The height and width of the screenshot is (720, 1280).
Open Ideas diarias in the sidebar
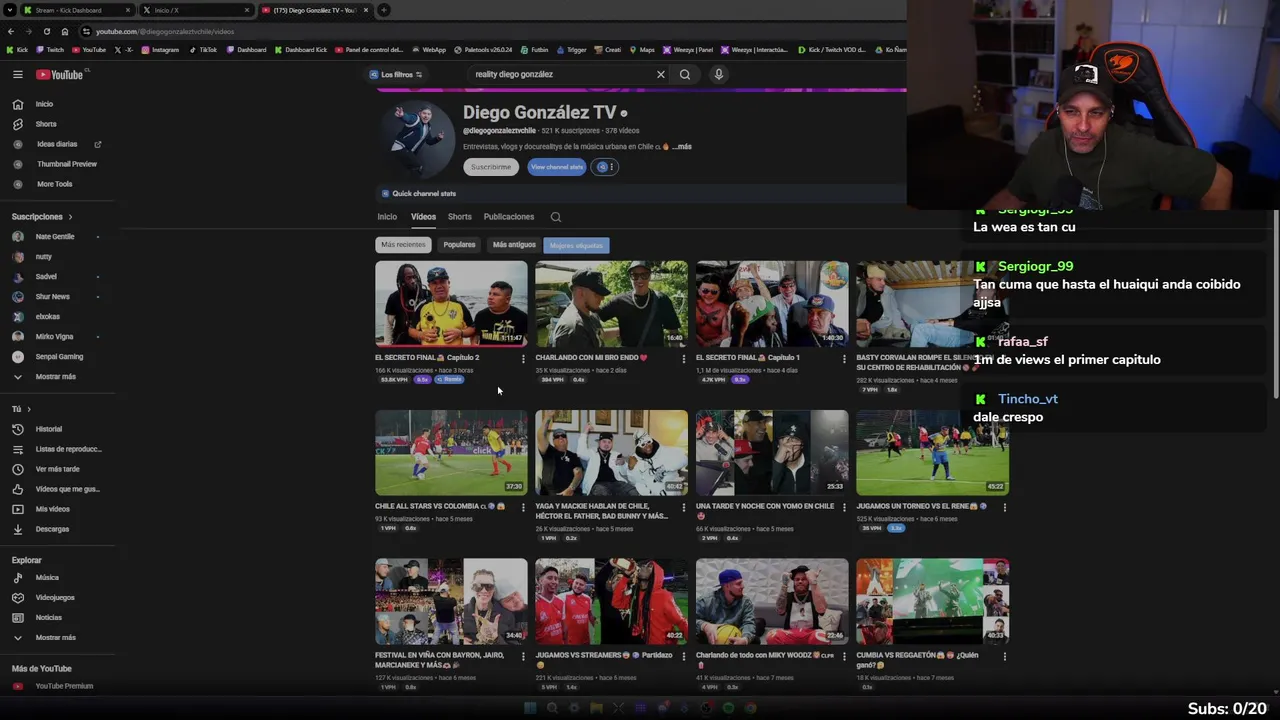tap(57, 144)
